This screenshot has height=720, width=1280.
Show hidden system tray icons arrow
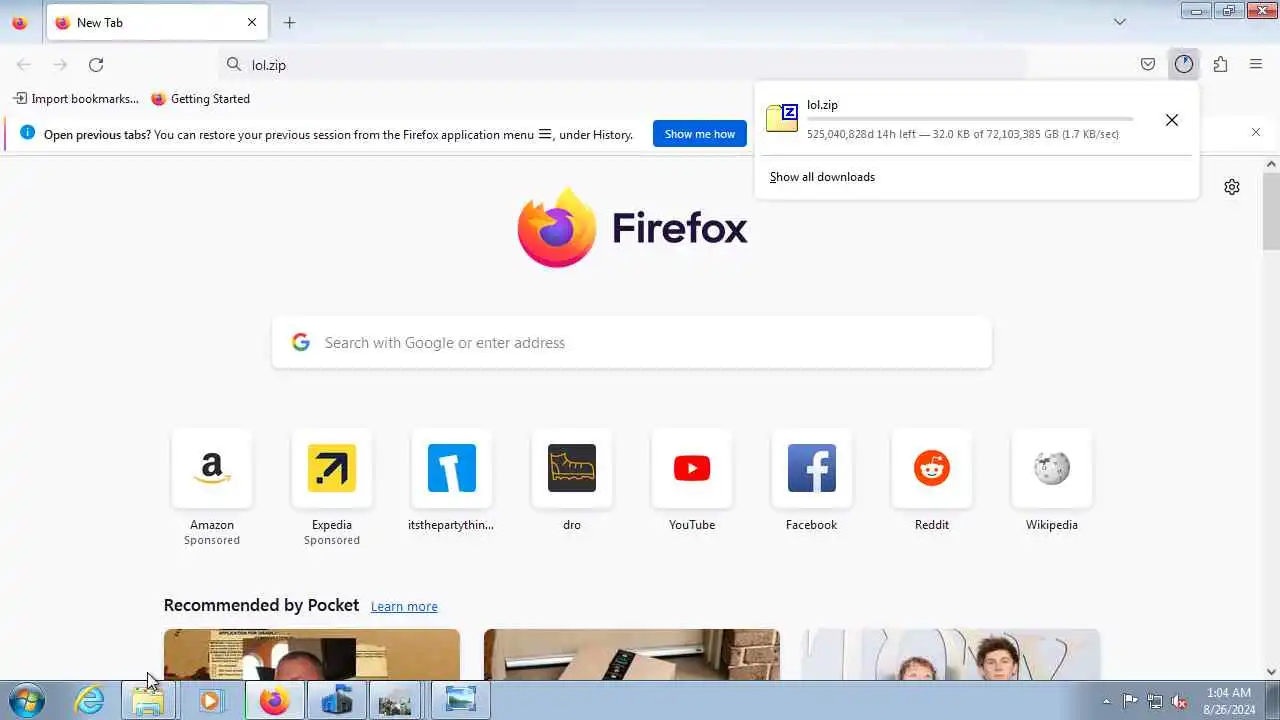(1106, 701)
